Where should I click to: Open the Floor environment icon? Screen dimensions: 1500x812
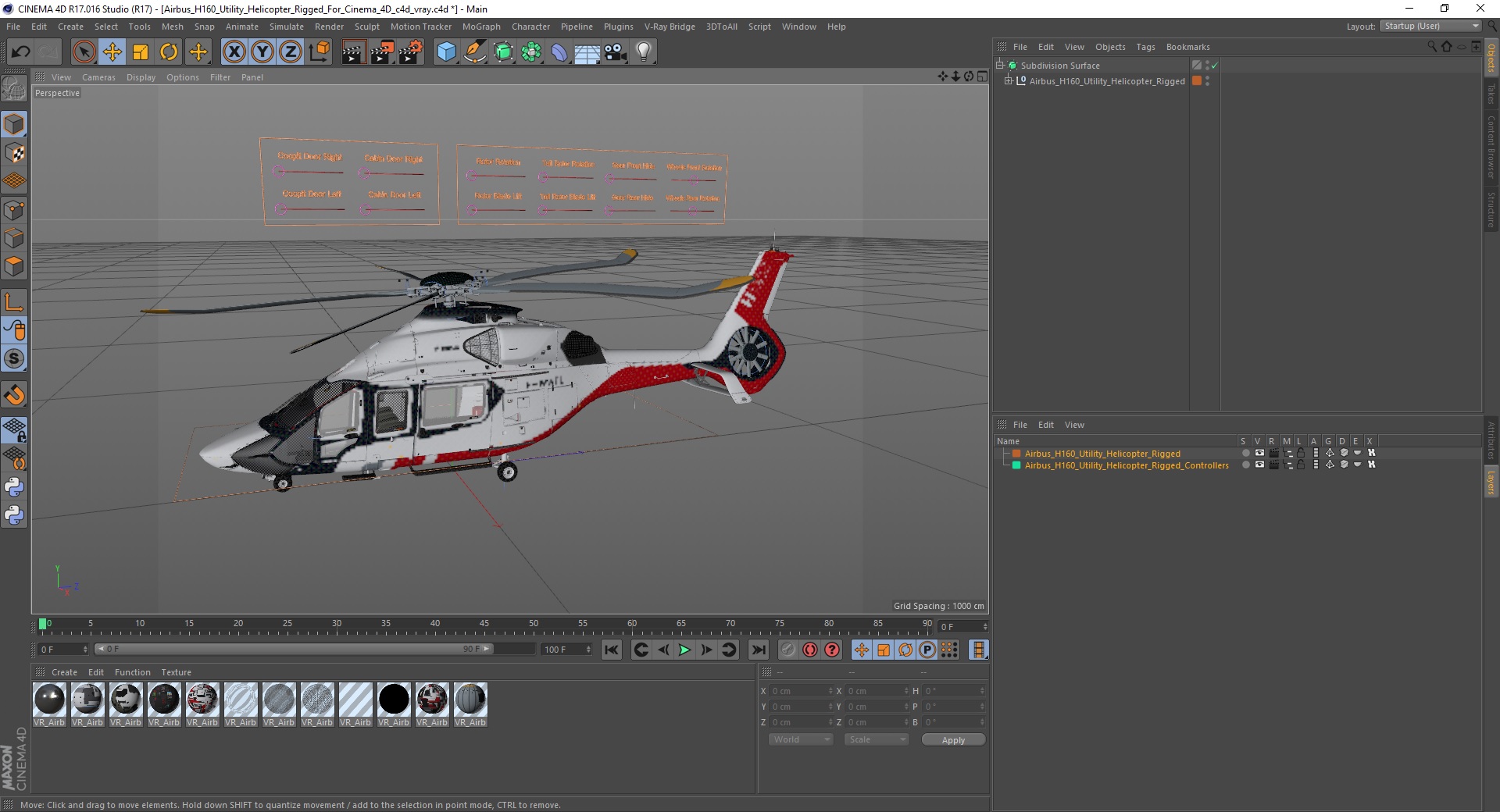click(587, 52)
